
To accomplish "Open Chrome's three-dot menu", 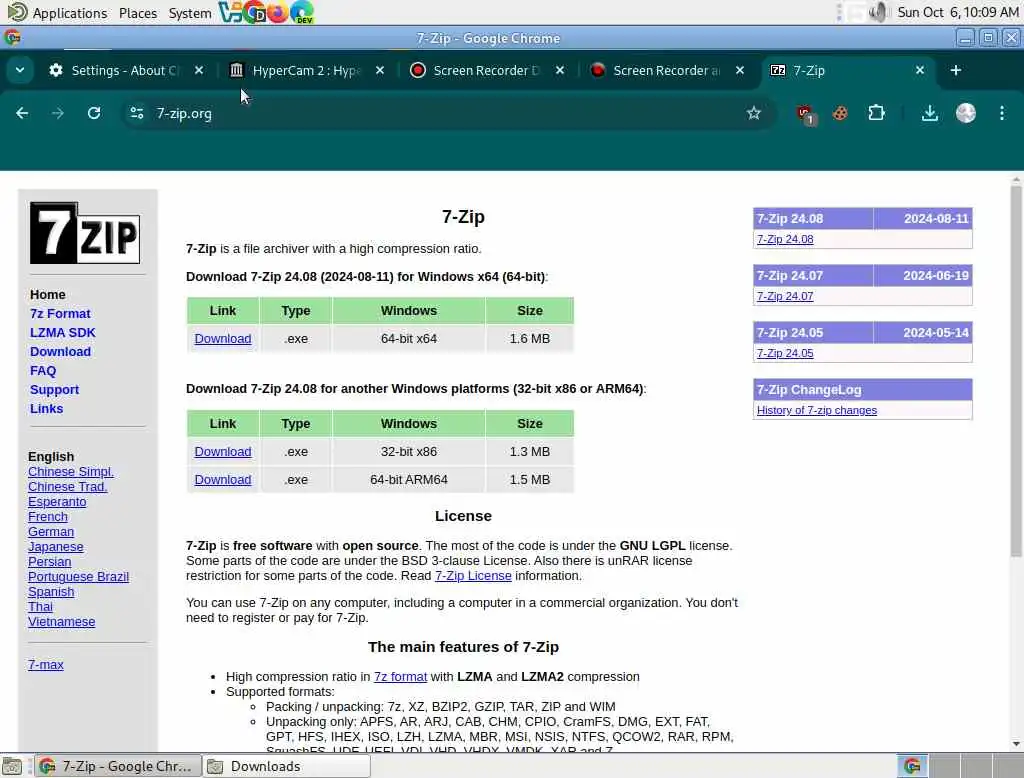I will 1002,113.
